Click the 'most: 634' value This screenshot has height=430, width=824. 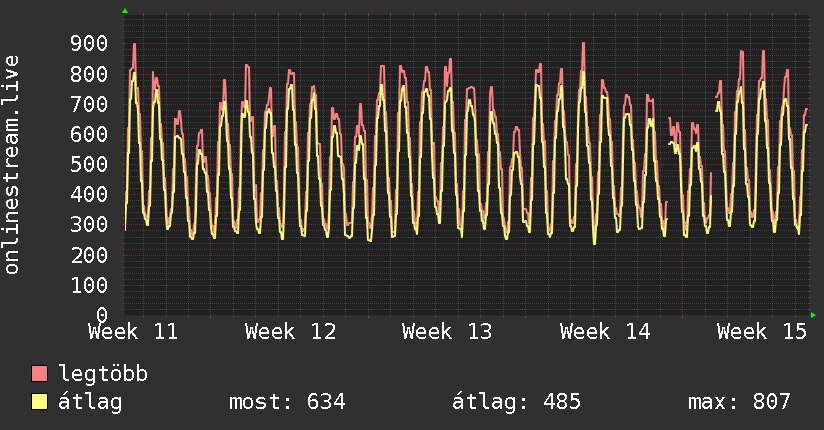[287, 402]
